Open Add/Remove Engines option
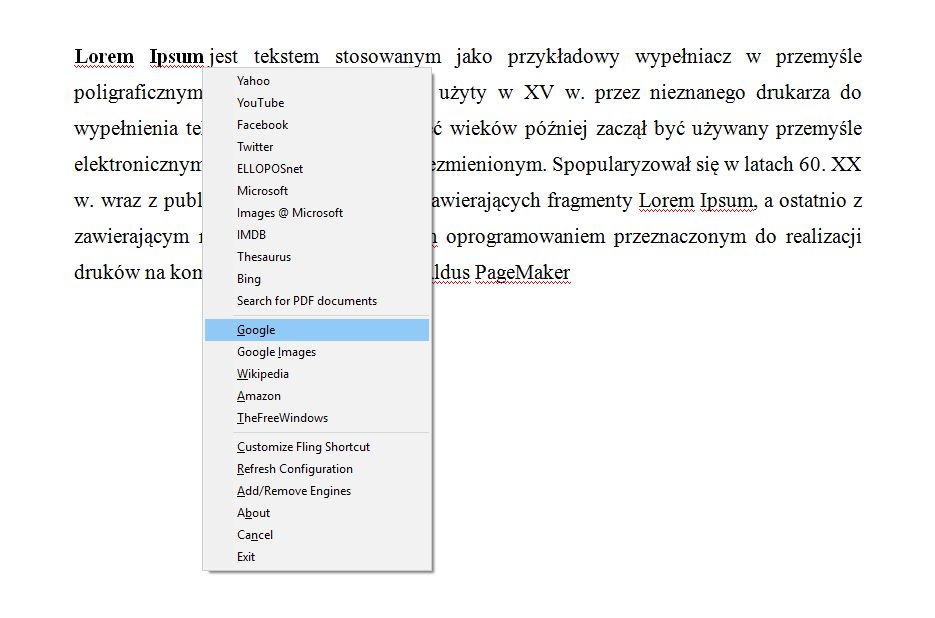The width and height of the screenshot is (935, 618). tap(317, 491)
